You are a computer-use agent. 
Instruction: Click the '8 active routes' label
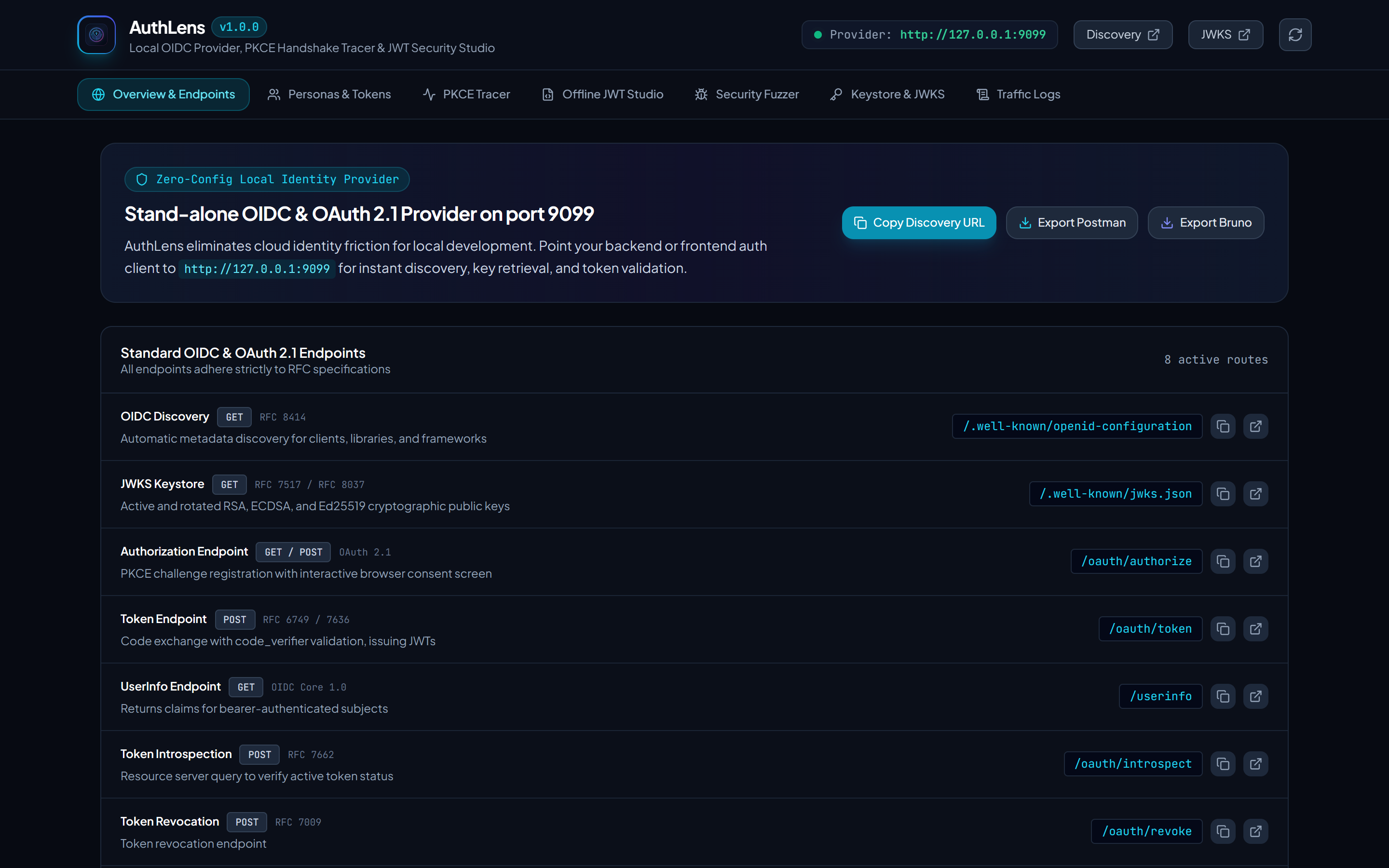(1216, 359)
